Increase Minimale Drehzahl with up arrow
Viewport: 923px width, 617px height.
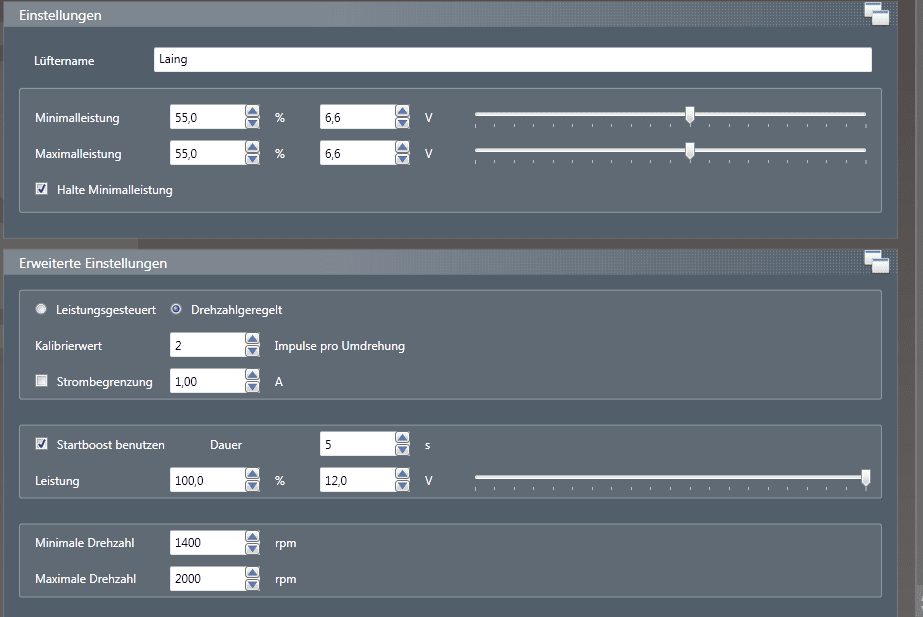point(252,537)
